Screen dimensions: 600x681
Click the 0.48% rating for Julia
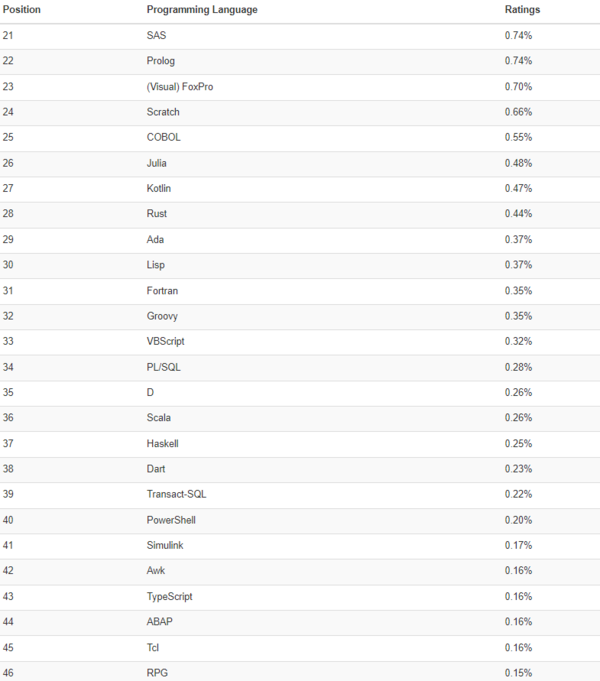pos(518,163)
